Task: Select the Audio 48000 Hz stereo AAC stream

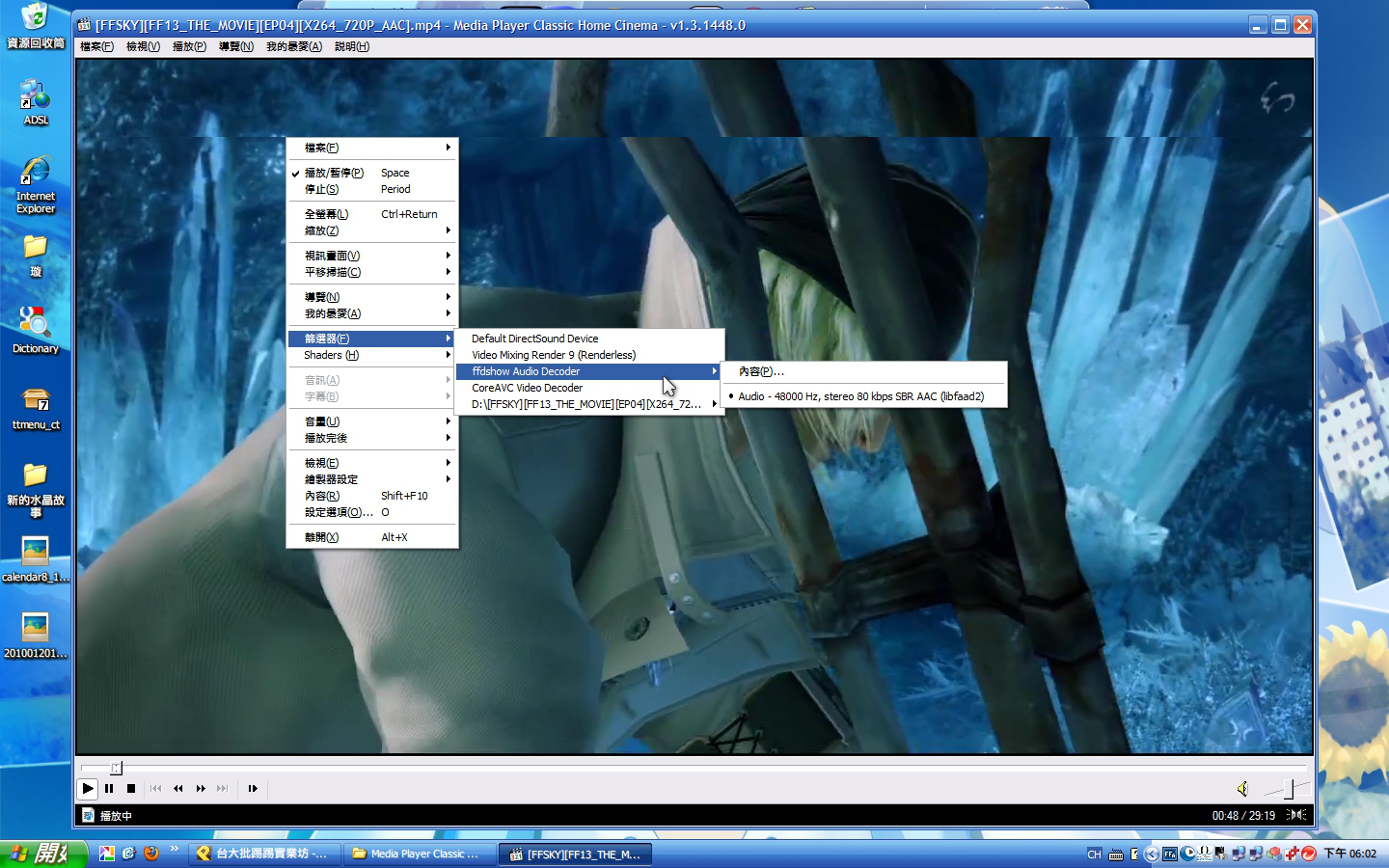Action: (x=860, y=396)
